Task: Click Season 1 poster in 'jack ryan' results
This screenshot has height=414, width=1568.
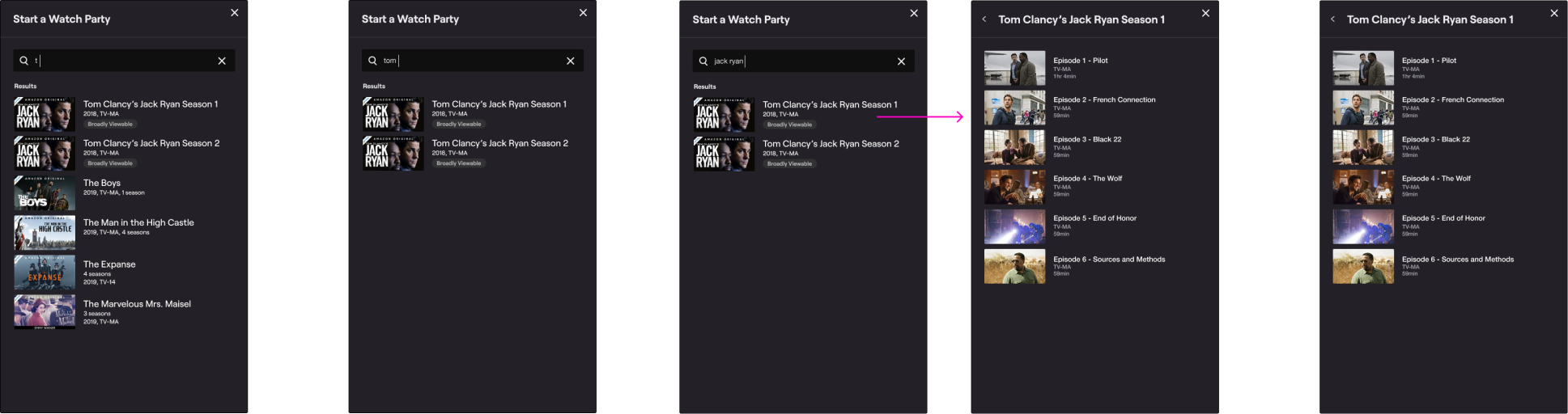Action: [725, 115]
